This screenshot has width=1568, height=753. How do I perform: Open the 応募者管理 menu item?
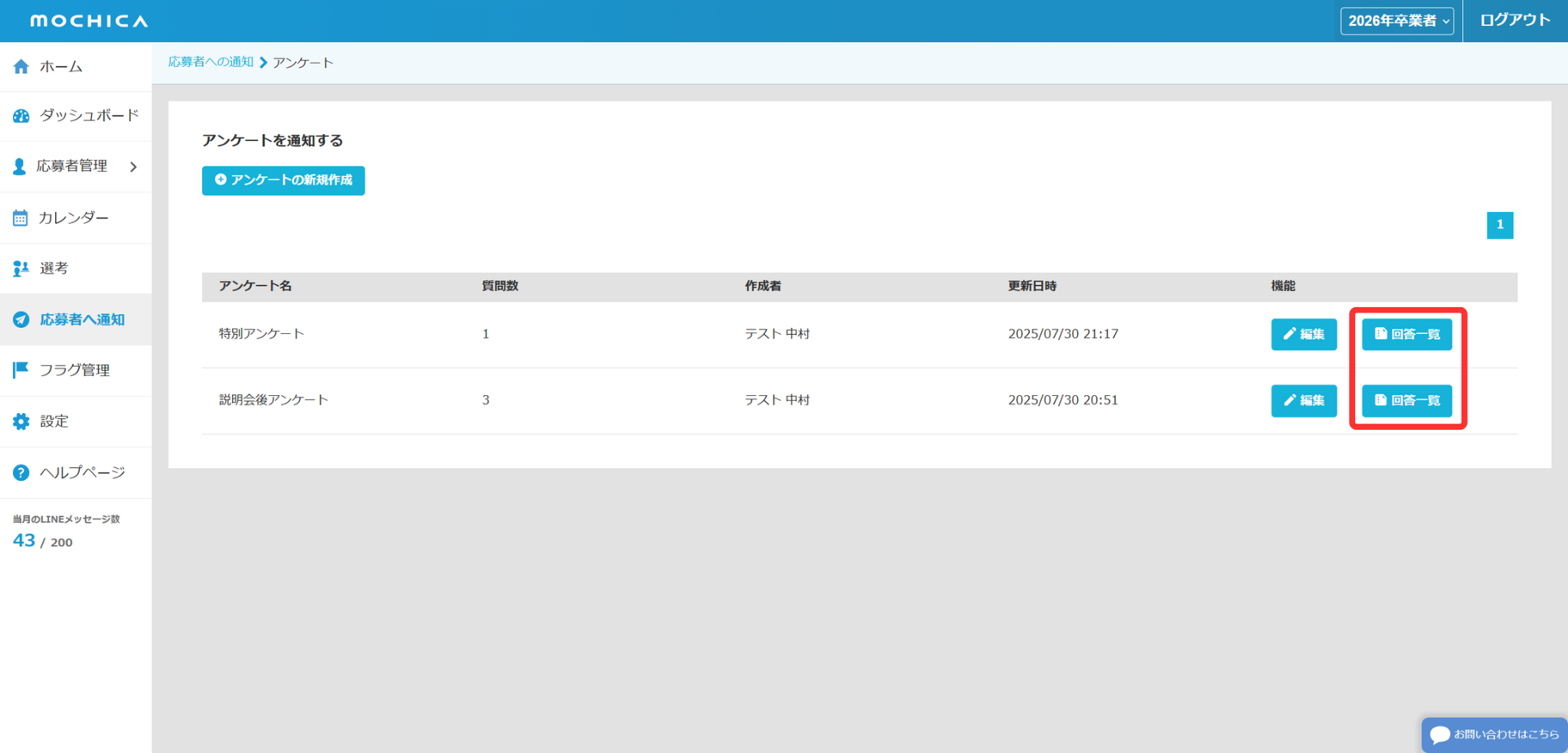point(71,166)
